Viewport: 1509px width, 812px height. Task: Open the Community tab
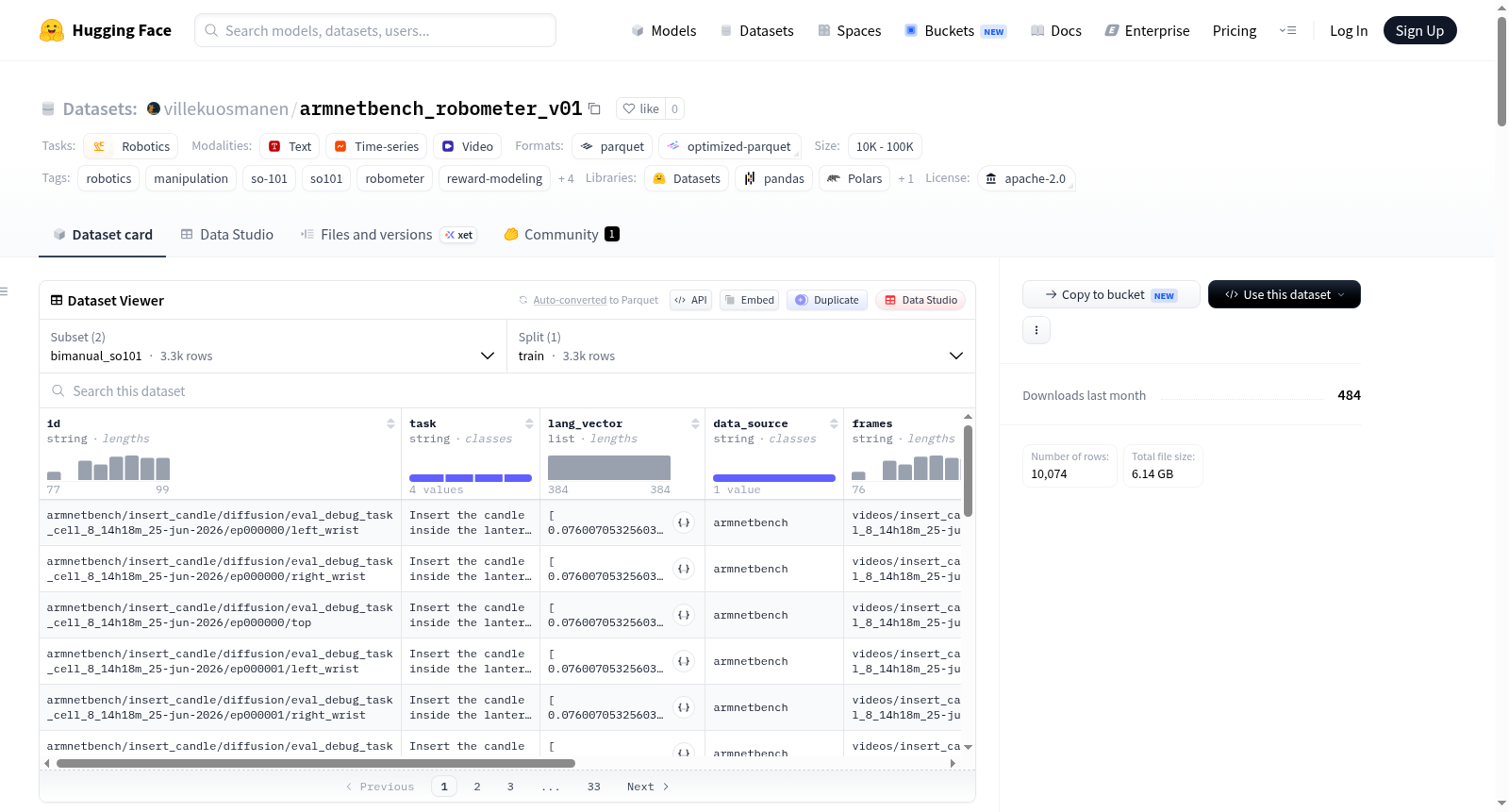(562, 234)
